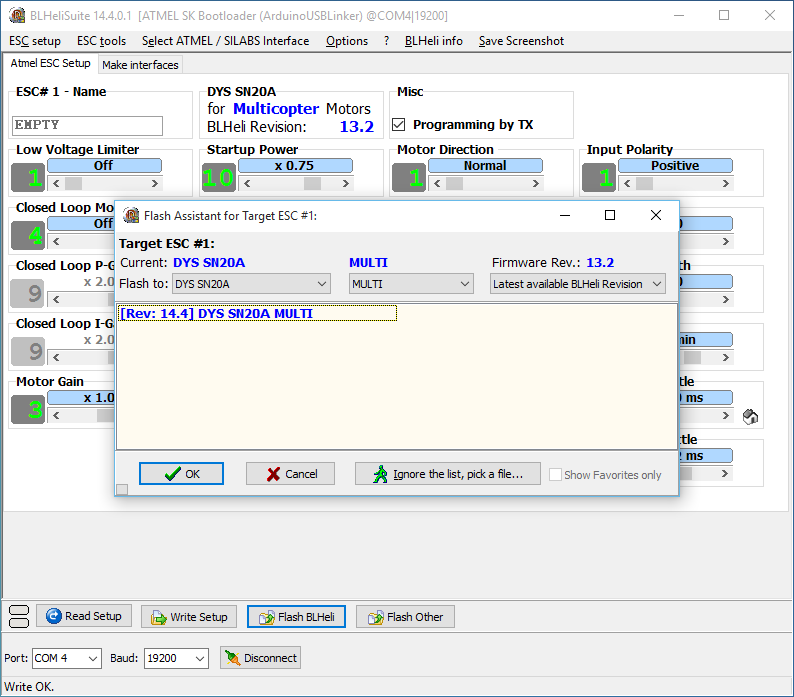Click the small square at the dialog's bottom-left corner
The height and width of the screenshot is (697, 794).
coord(122,489)
